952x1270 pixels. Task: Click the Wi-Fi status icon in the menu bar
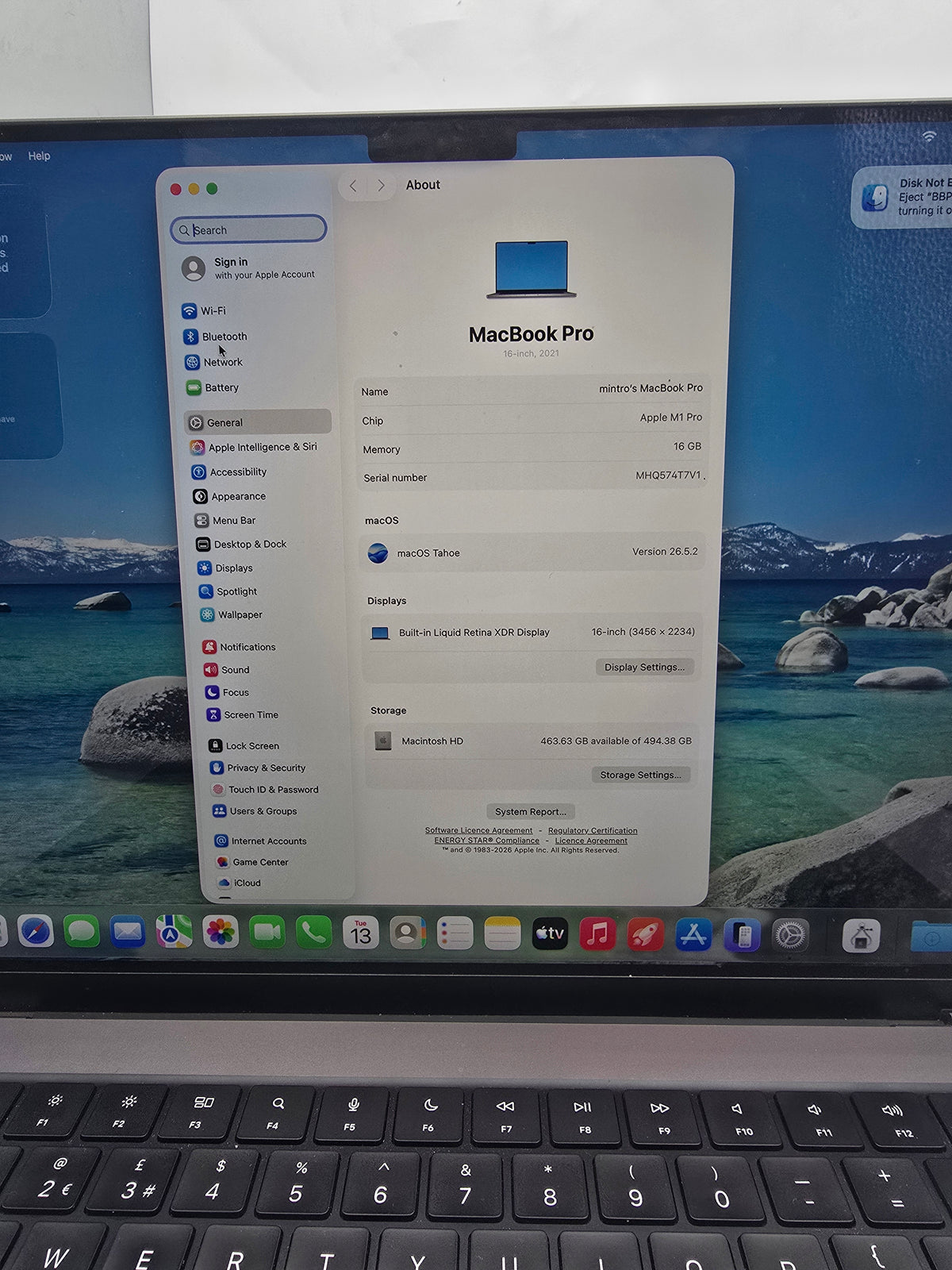point(929,136)
